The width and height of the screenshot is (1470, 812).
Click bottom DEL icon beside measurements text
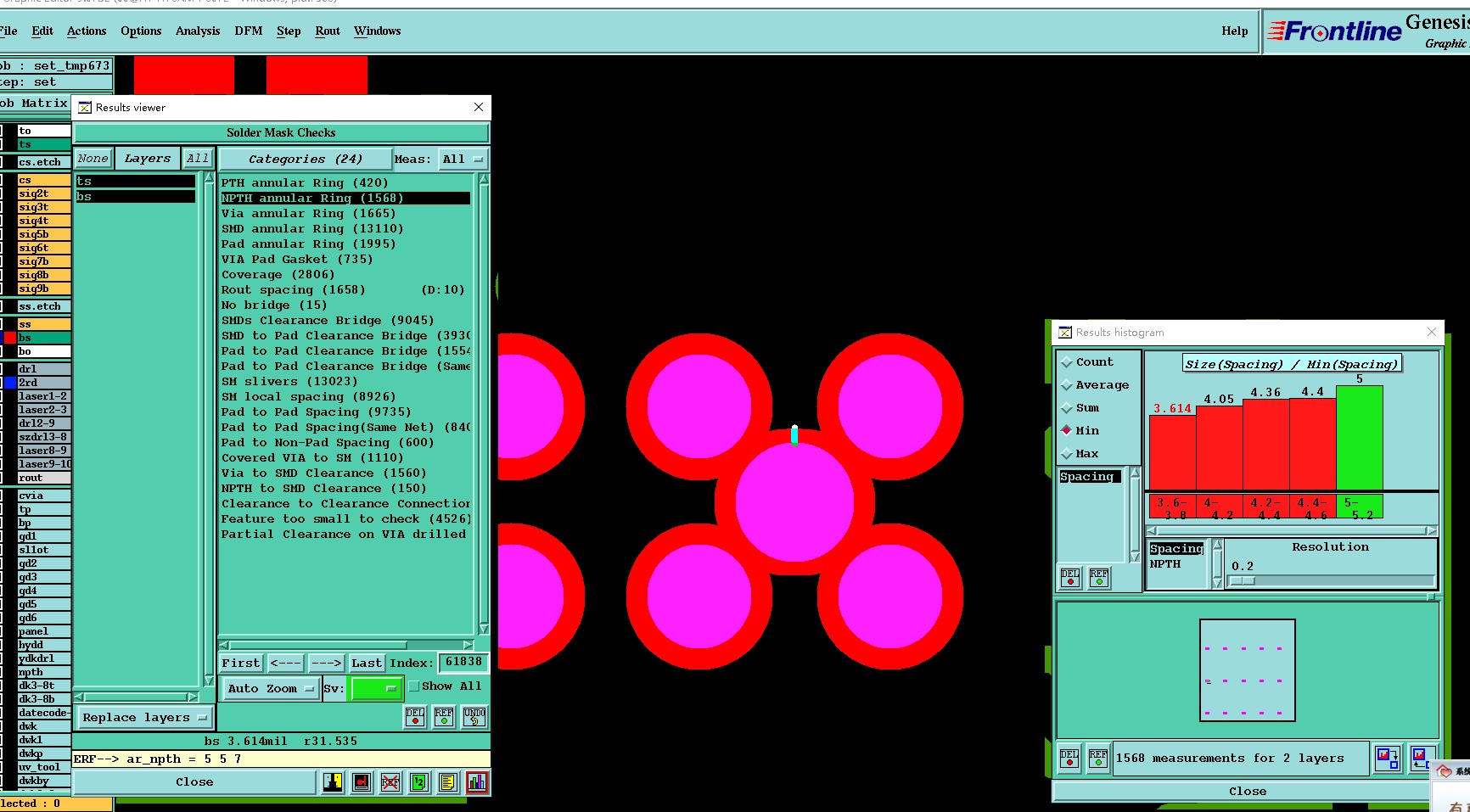(1069, 758)
